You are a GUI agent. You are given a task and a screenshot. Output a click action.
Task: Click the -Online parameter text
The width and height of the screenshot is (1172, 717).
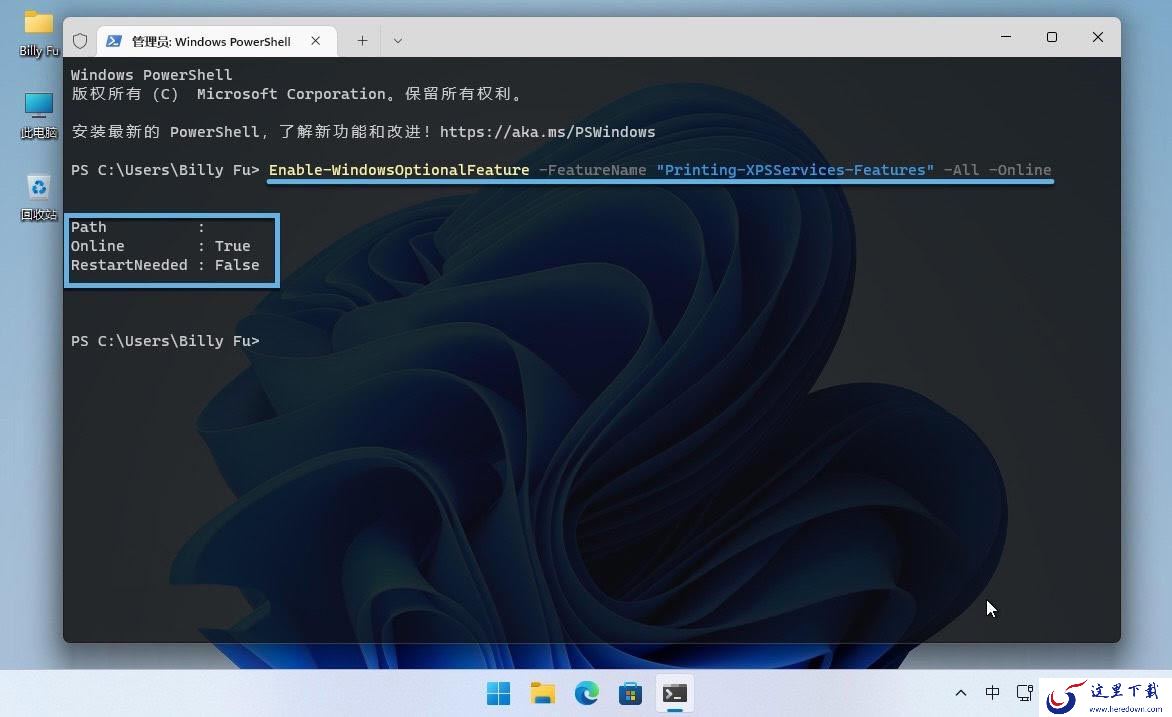point(1020,170)
